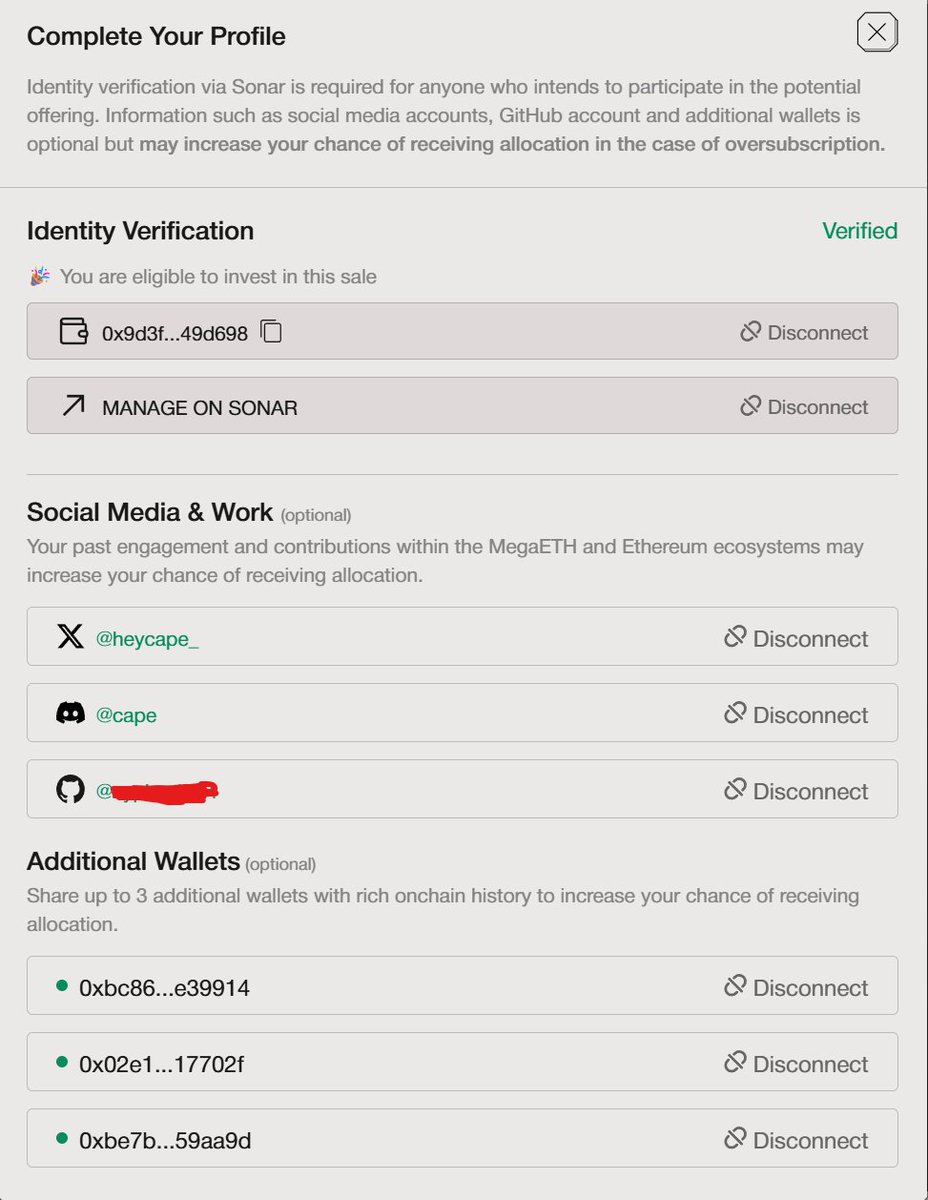Open the @cape Discord handle

(x=126, y=715)
